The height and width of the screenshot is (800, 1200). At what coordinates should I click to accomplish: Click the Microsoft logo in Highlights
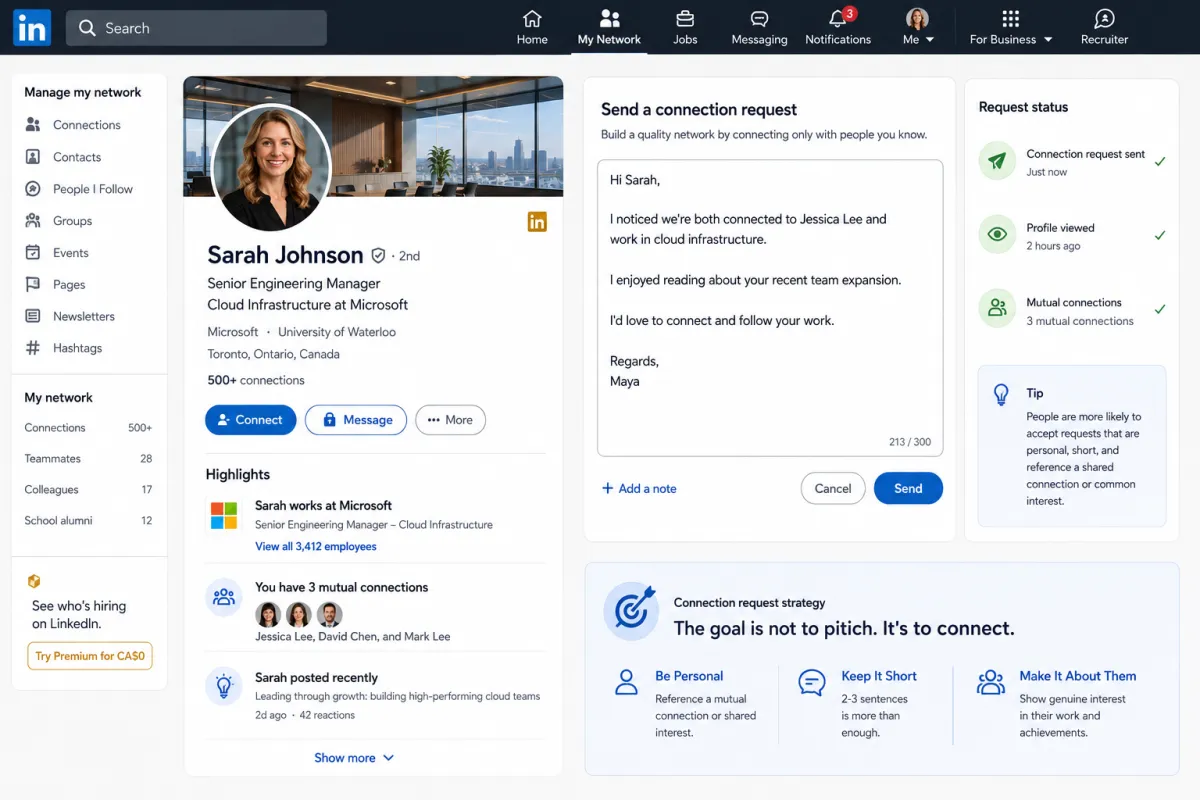point(224,516)
